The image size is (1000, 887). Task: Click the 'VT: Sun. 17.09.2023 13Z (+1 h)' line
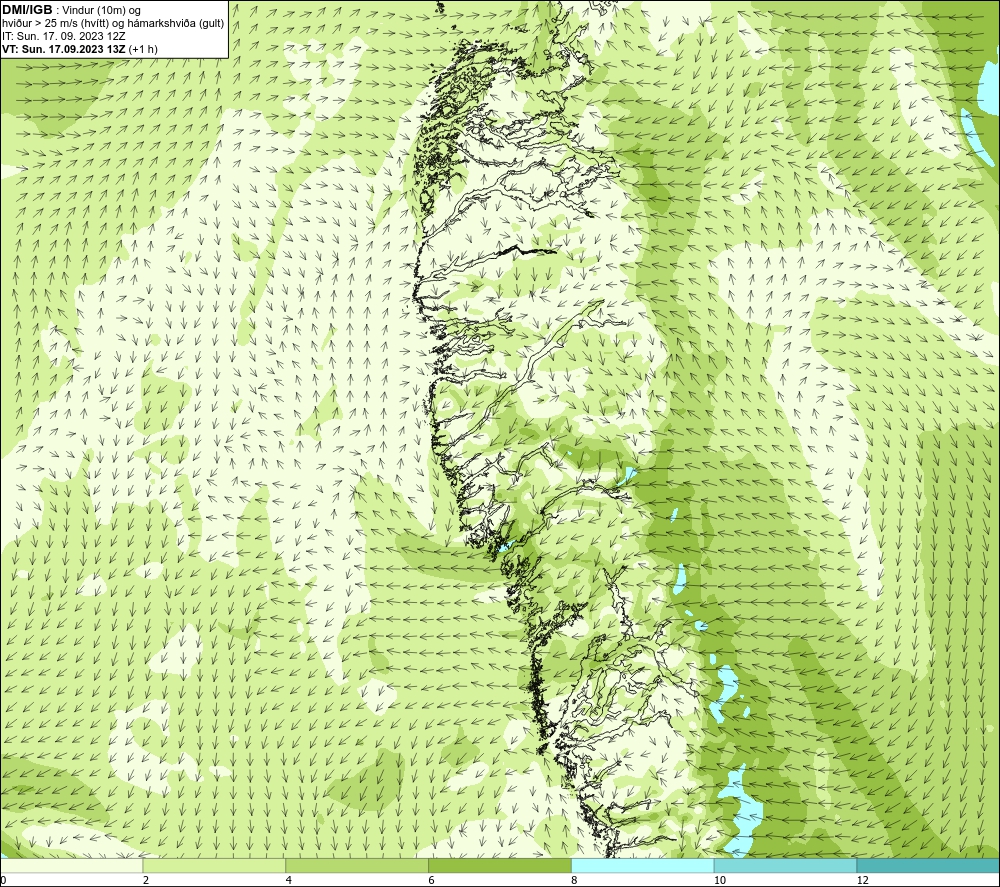(80, 48)
